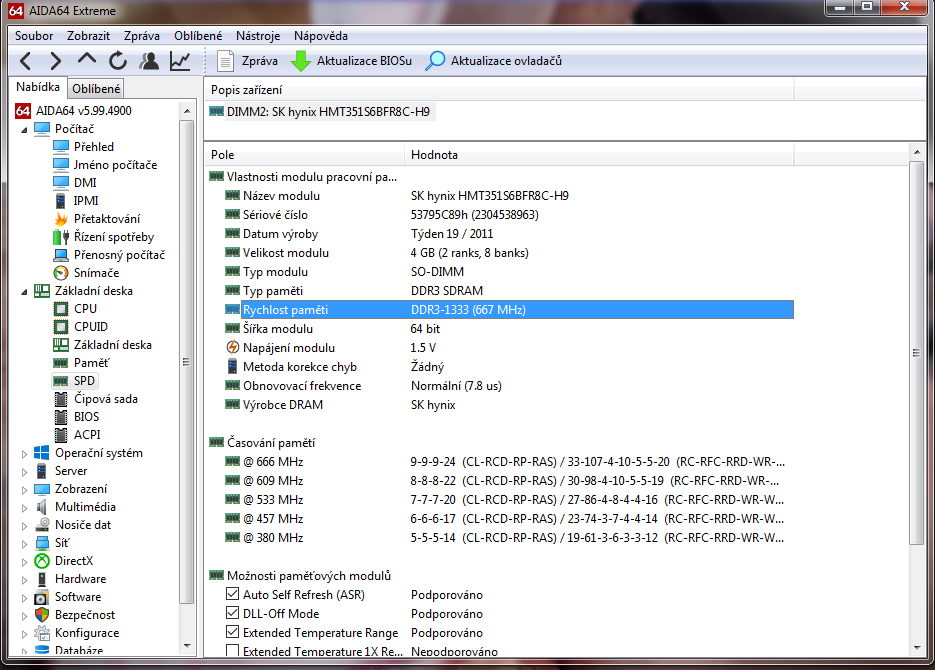This screenshot has width=935, height=670.
Task: Open the Snímače gauge icon
Action: pyautogui.click(x=61, y=273)
